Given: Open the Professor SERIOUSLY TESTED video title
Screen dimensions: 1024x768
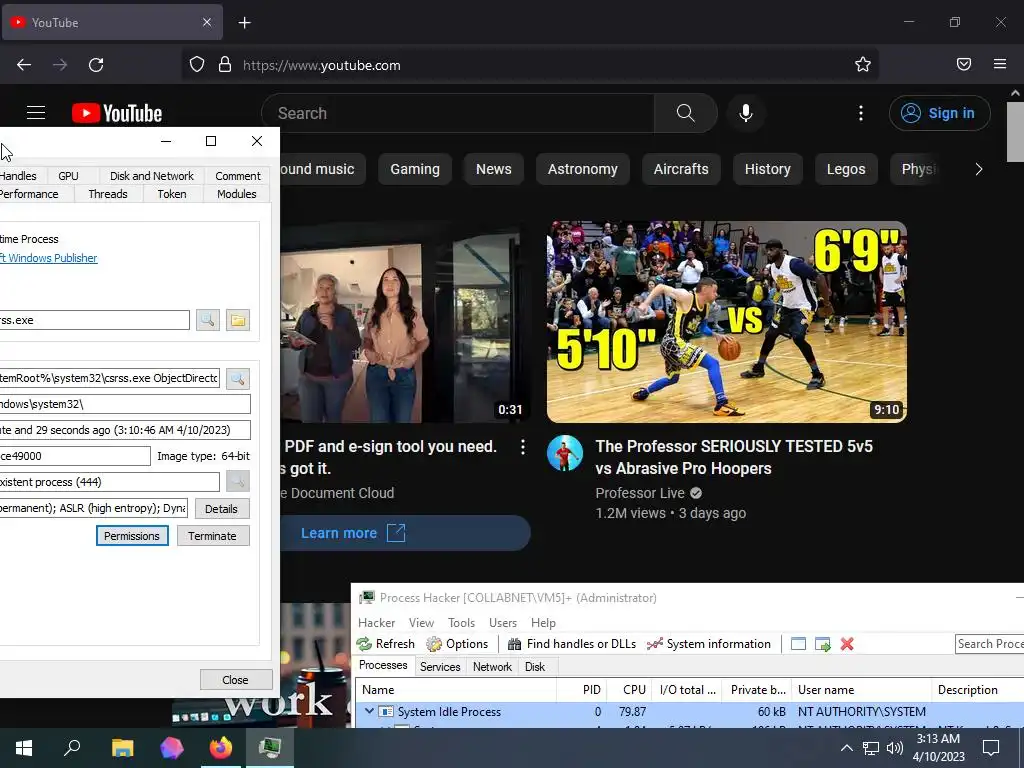Looking at the screenshot, I should pos(734,457).
